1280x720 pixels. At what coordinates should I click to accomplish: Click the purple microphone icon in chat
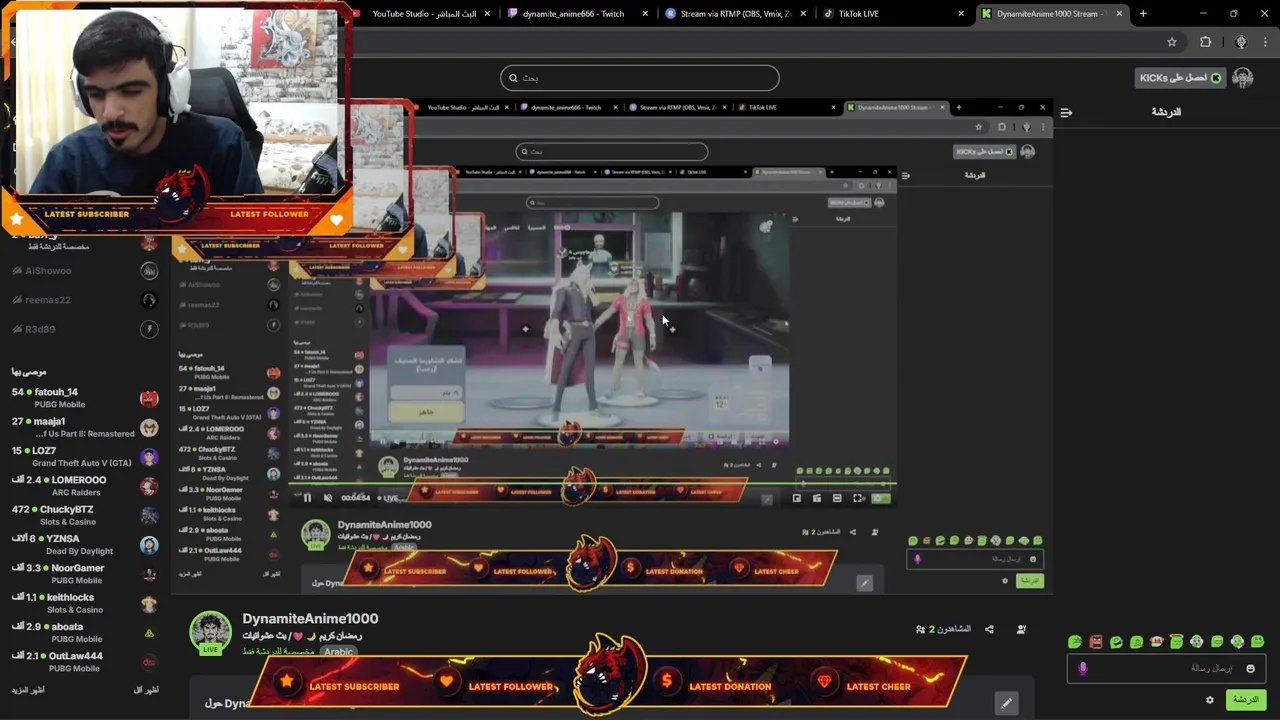(x=1083, y=668)
